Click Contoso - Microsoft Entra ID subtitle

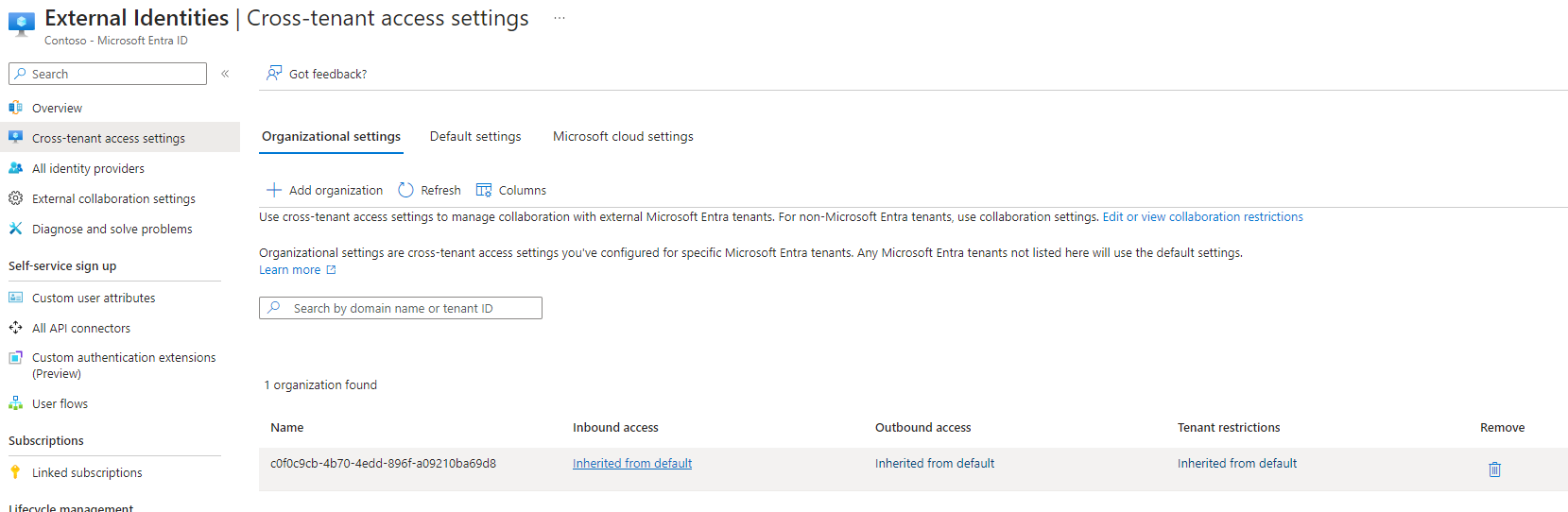pyautogui.click(x=116, y=41)
